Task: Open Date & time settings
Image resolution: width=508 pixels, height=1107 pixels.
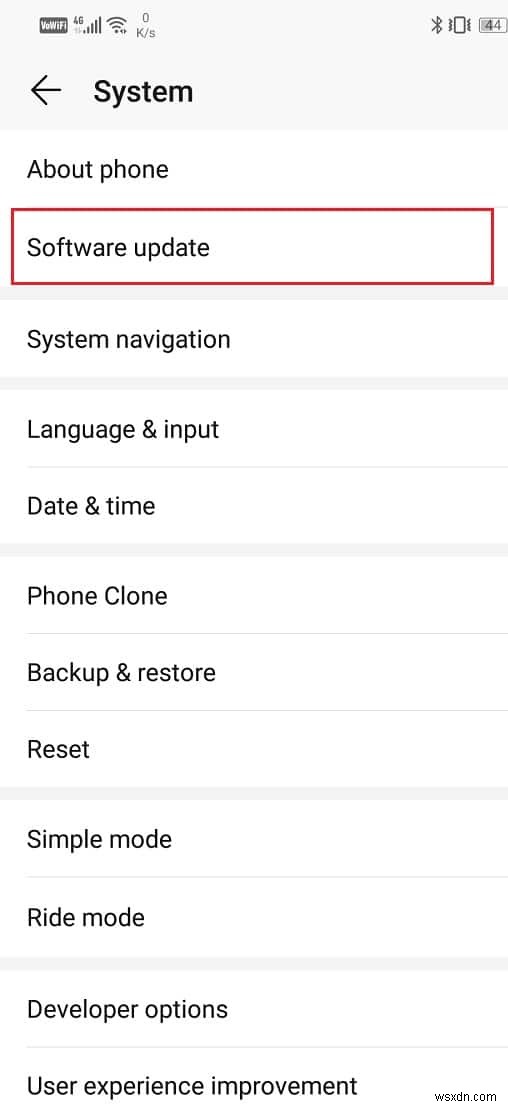Action: pyautogui.click(x=254, y=505)
